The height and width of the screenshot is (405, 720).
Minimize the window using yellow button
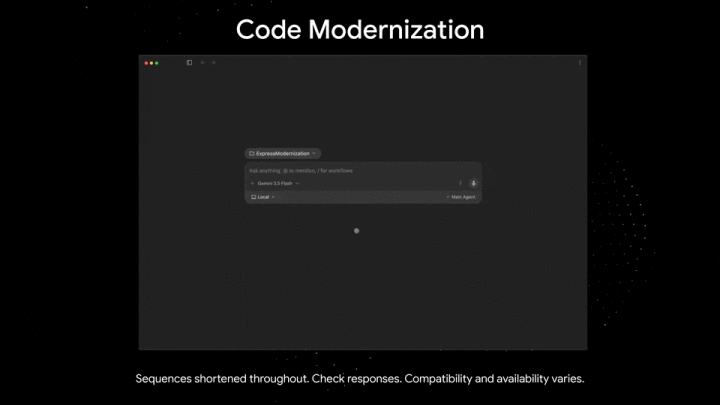click(152, 63)
